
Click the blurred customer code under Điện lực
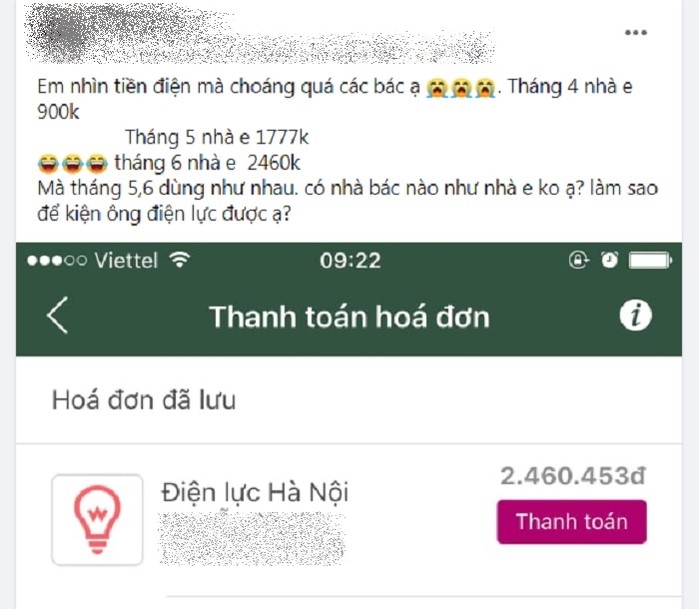[252, 539]
